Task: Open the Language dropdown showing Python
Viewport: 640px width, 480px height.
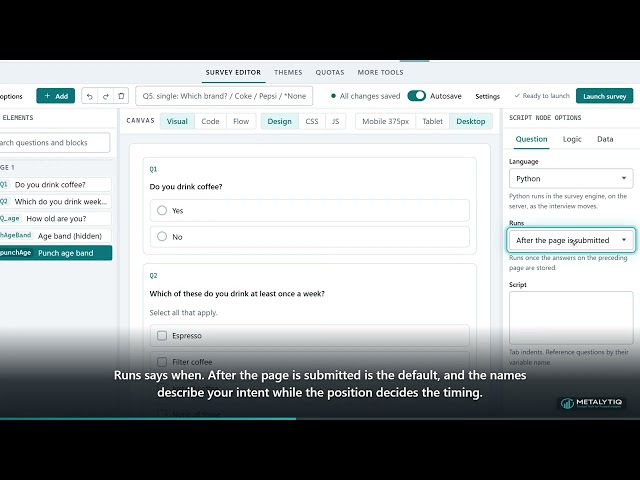Action: [x=571, y=179]
